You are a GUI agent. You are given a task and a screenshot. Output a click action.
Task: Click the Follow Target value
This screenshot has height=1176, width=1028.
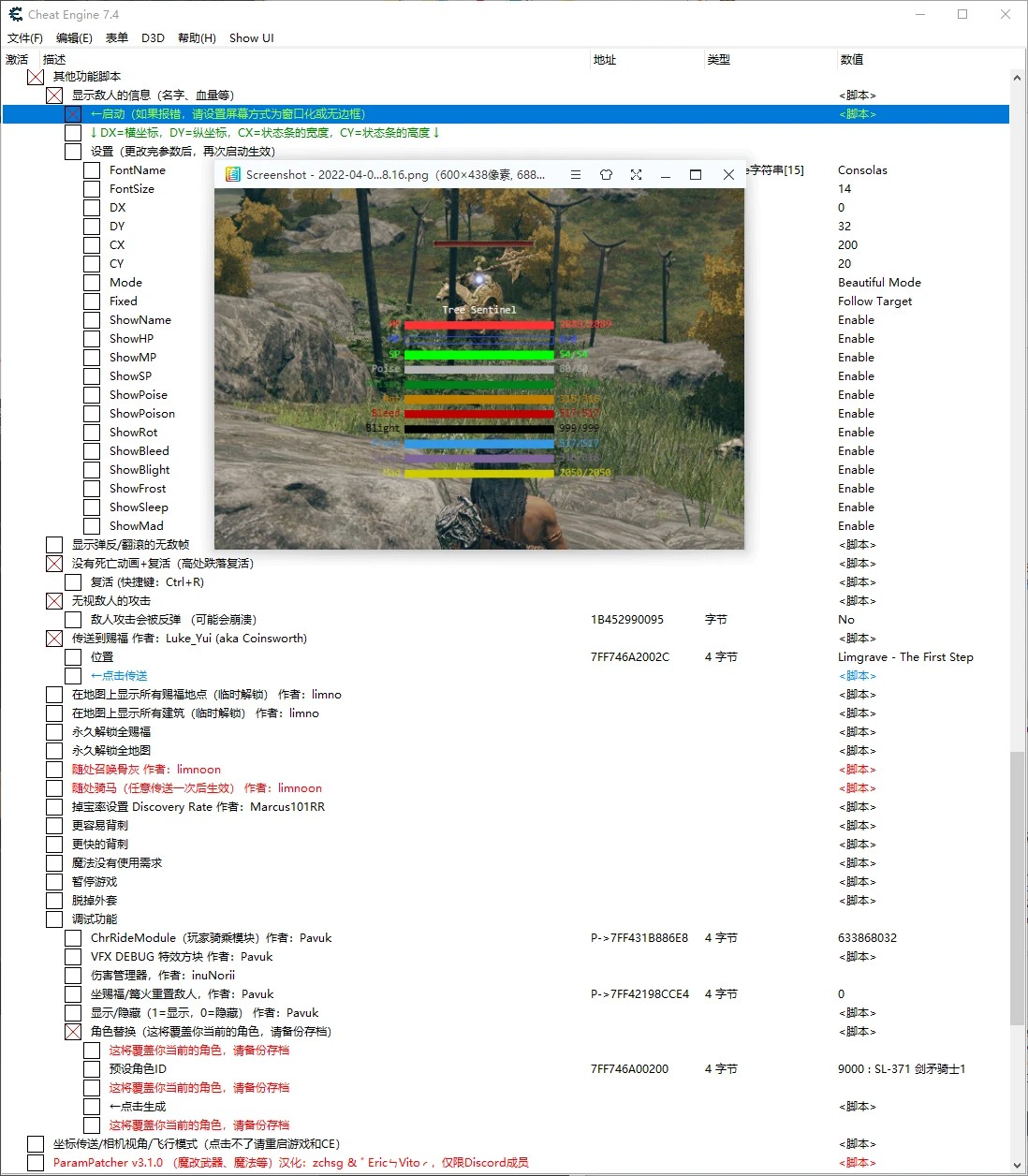874,301
